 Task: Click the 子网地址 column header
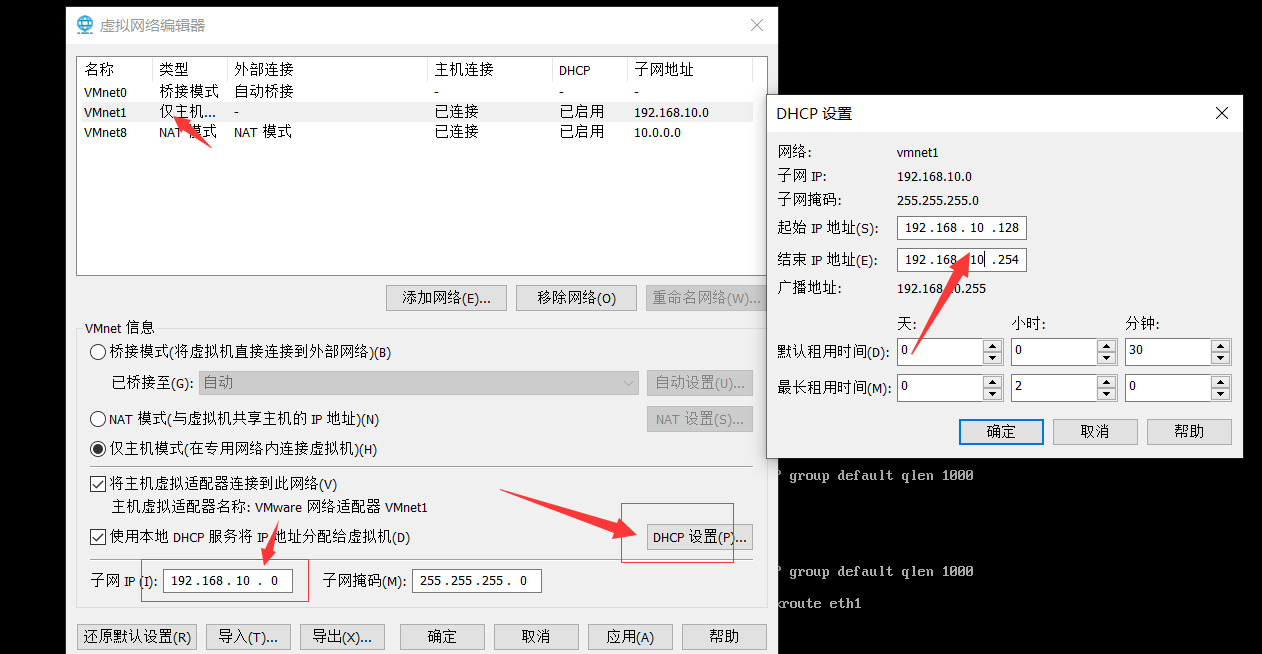[x=690, y=70]
